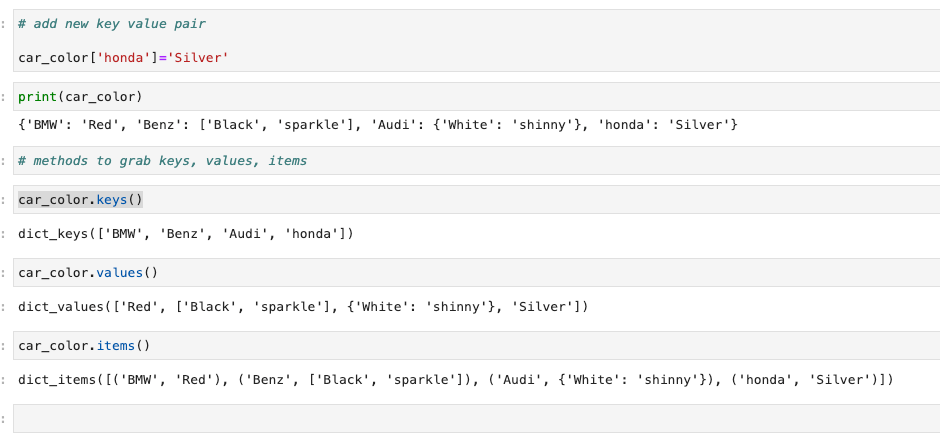Select the car_color.values() code cell
Image resolution: width=940 pixels, height=436 pixels.
coord(475,272)
